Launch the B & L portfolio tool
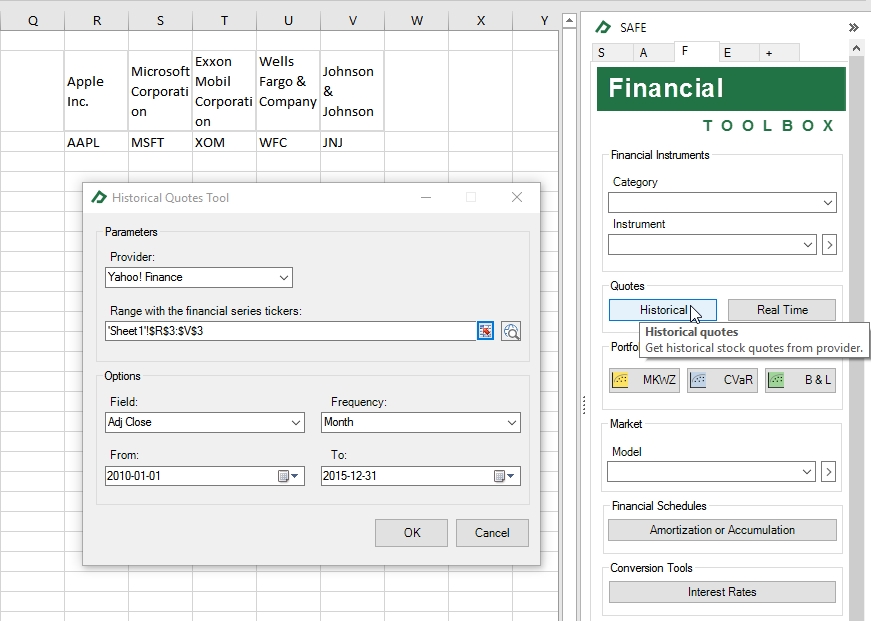The width and height of the screenshot is (871, 621). pyautogui.click(x=800, y=380)
